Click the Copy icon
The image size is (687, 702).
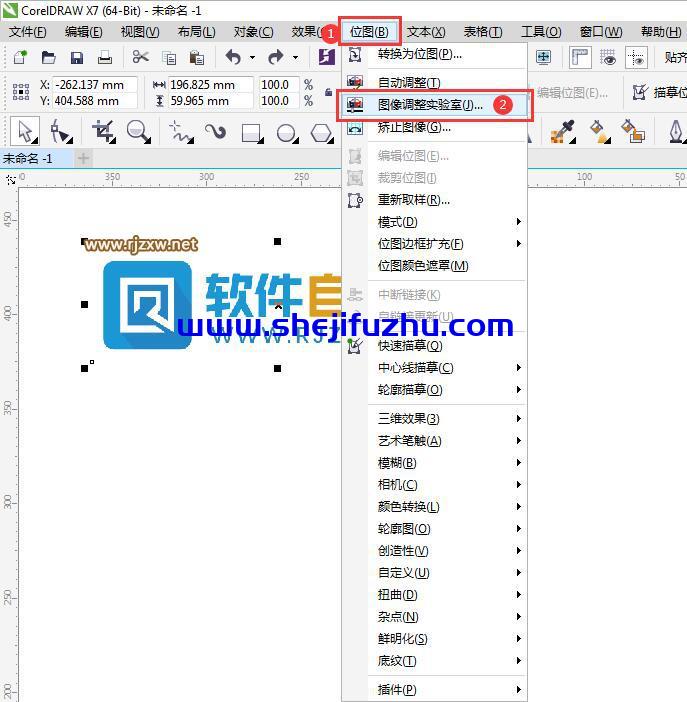[x=169, y=58]
